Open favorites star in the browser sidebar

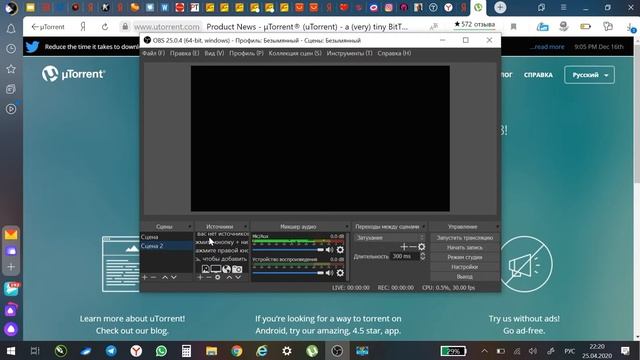click(x=11, y=69)
